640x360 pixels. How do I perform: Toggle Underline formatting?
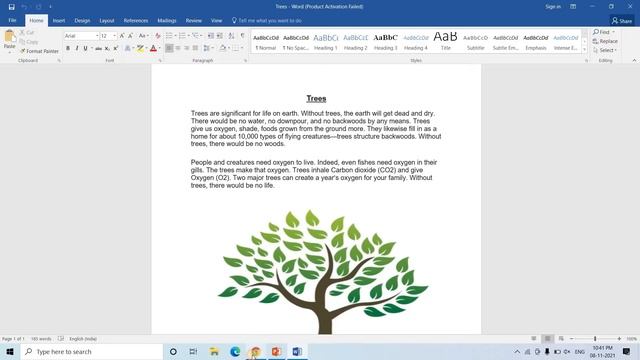[x=85, y=49]
